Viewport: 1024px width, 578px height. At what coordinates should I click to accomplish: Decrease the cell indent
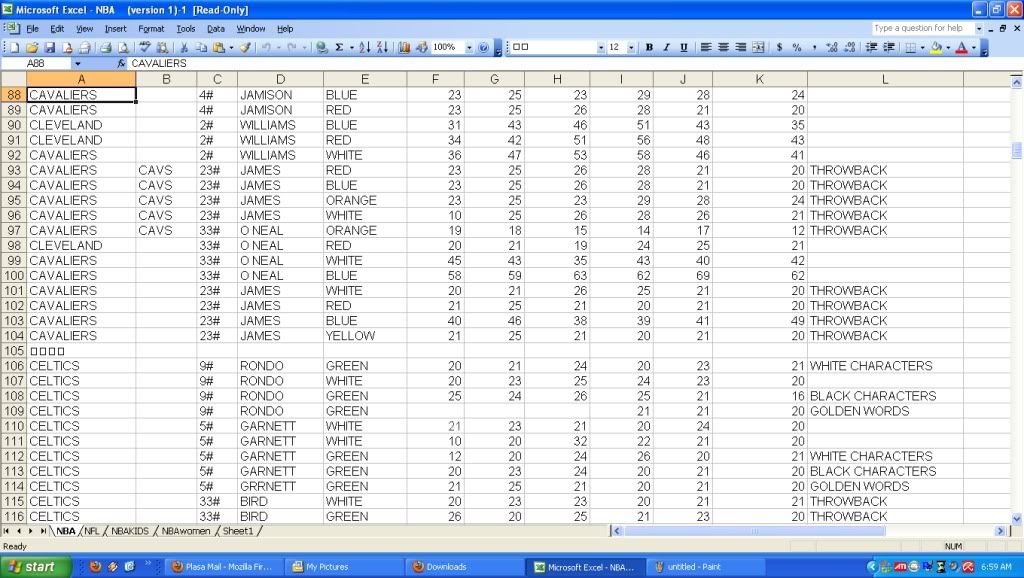pos(871,47)
